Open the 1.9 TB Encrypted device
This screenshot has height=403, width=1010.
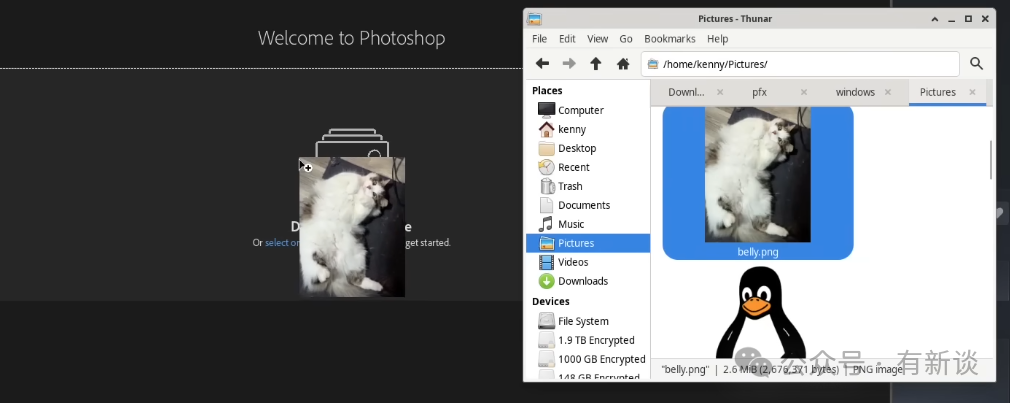[595, 340]
